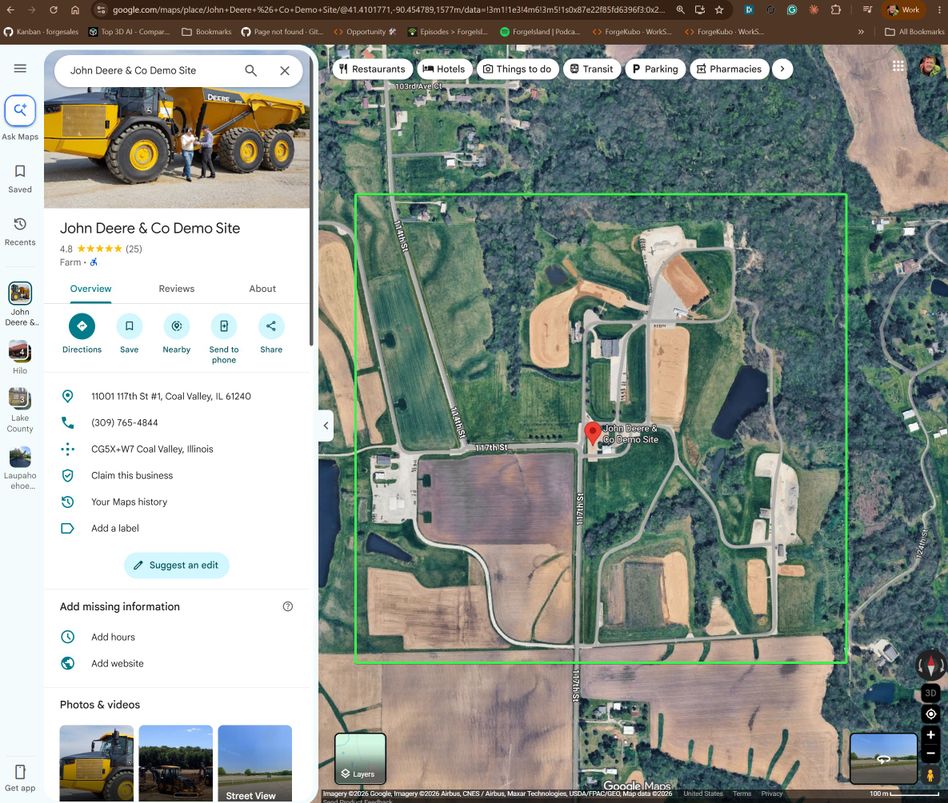
Task: Select the John Deere recent place thumbnail
Action: (x=20, y=293)
